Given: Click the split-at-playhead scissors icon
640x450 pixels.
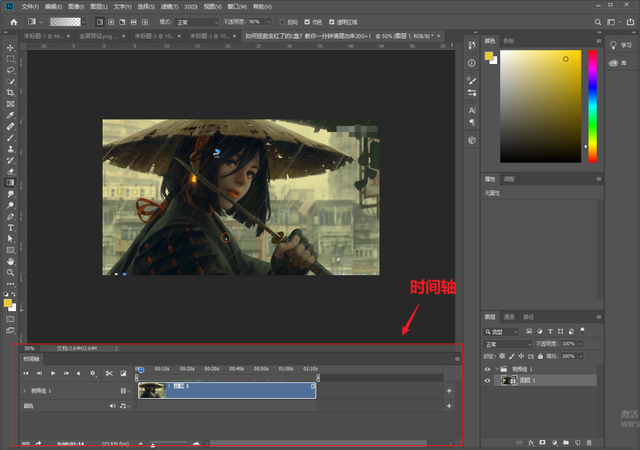Looking at the screenshot, I should 109,374.
